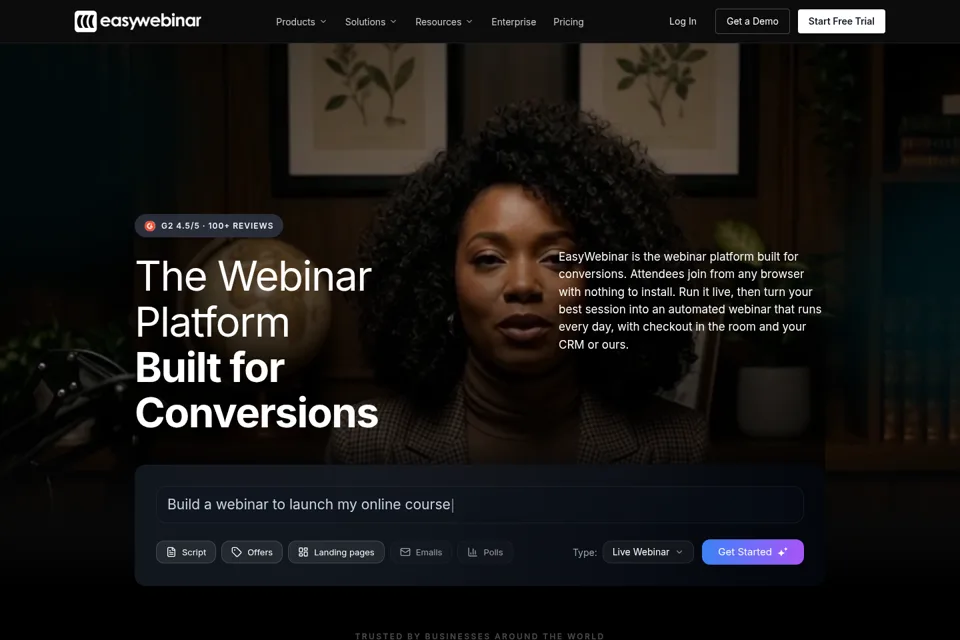Enable the Emails option chip
Viewport: 960px width, 640px height.
421,552
